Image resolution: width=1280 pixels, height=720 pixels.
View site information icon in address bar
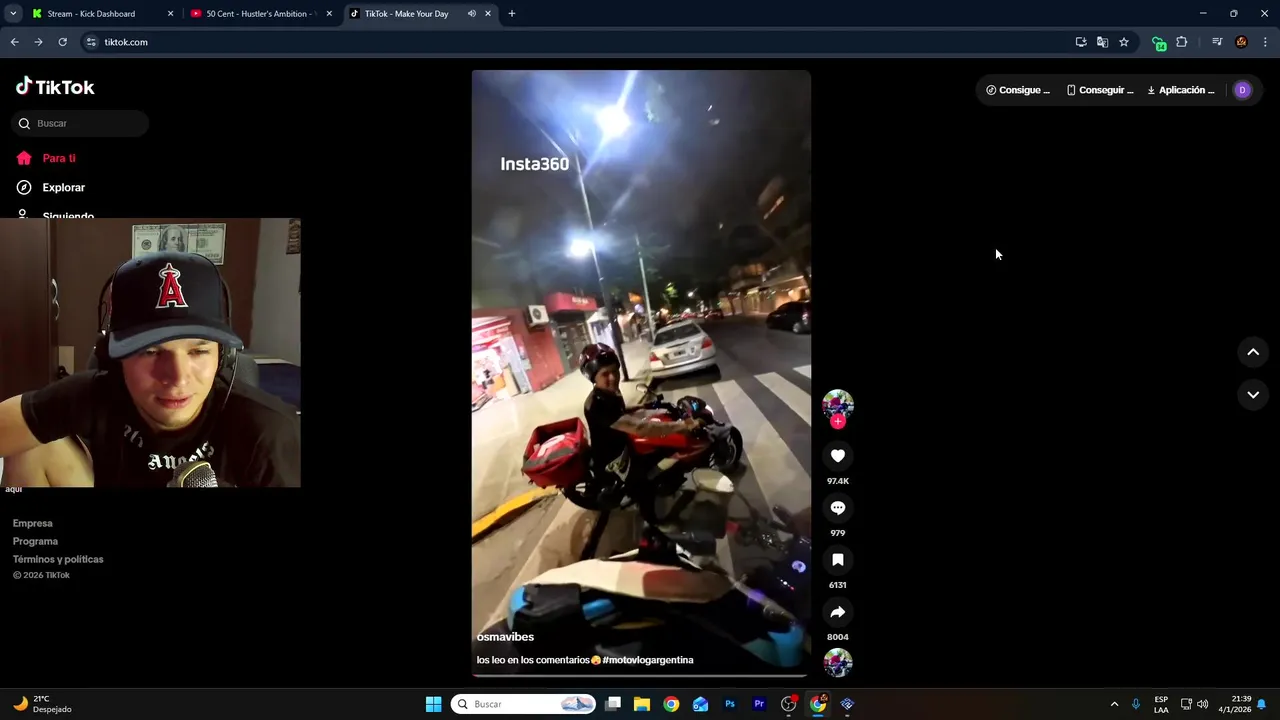coord(91,42)
